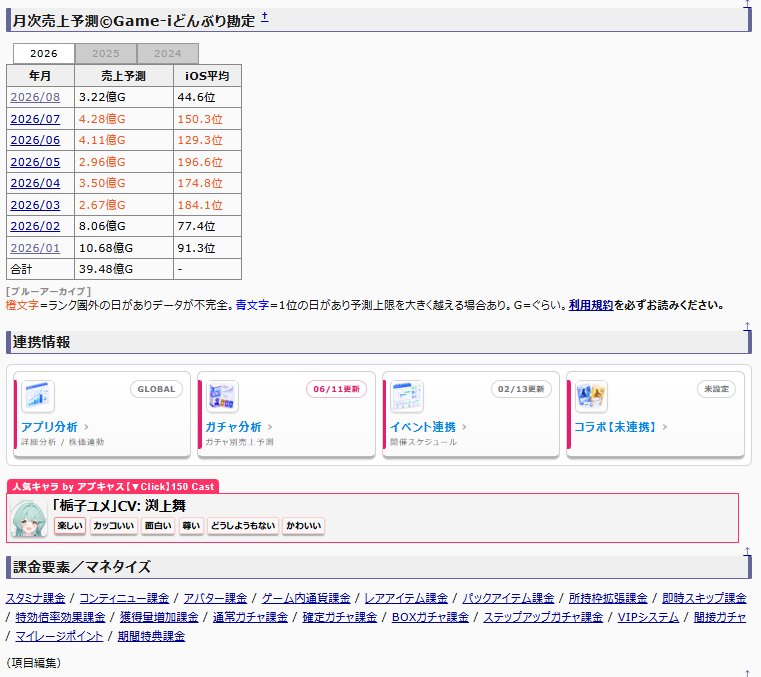This screenshot has width=761, height=677.
Task: Switch to the 2025 tab
Action: click(106, 53)
